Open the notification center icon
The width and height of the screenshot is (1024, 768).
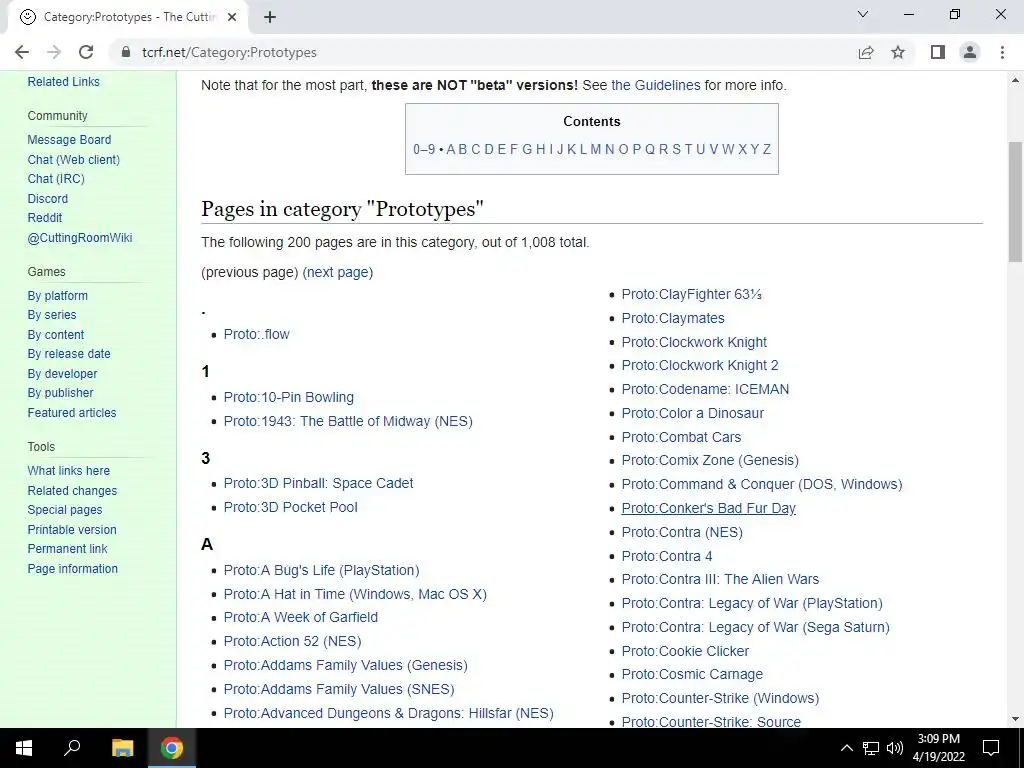(x=991, y=748)
